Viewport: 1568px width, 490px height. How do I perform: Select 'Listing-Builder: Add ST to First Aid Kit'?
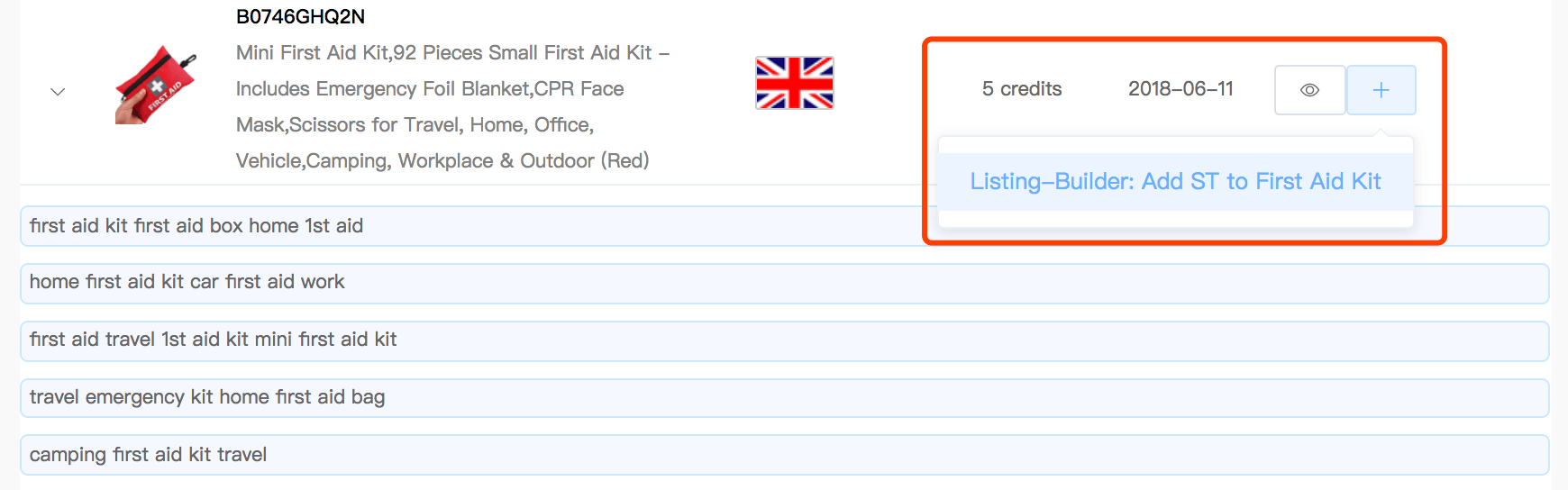(x=1175, y=182)
